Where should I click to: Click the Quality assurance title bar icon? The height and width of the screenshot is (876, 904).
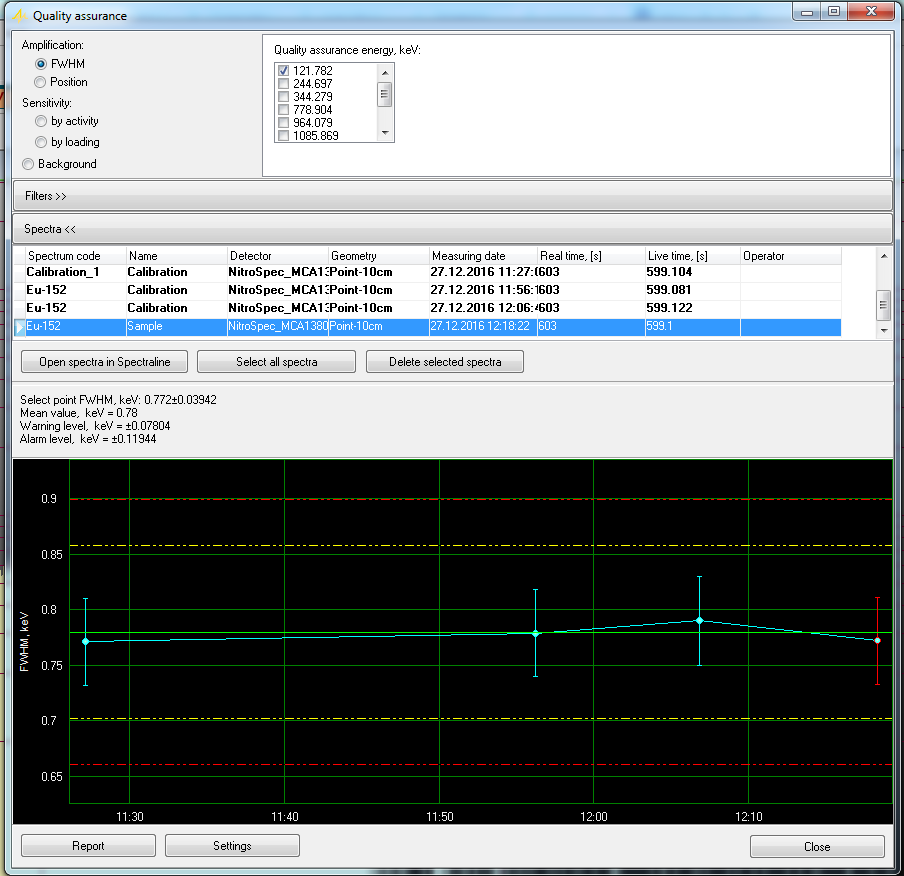tap(18, 16)
